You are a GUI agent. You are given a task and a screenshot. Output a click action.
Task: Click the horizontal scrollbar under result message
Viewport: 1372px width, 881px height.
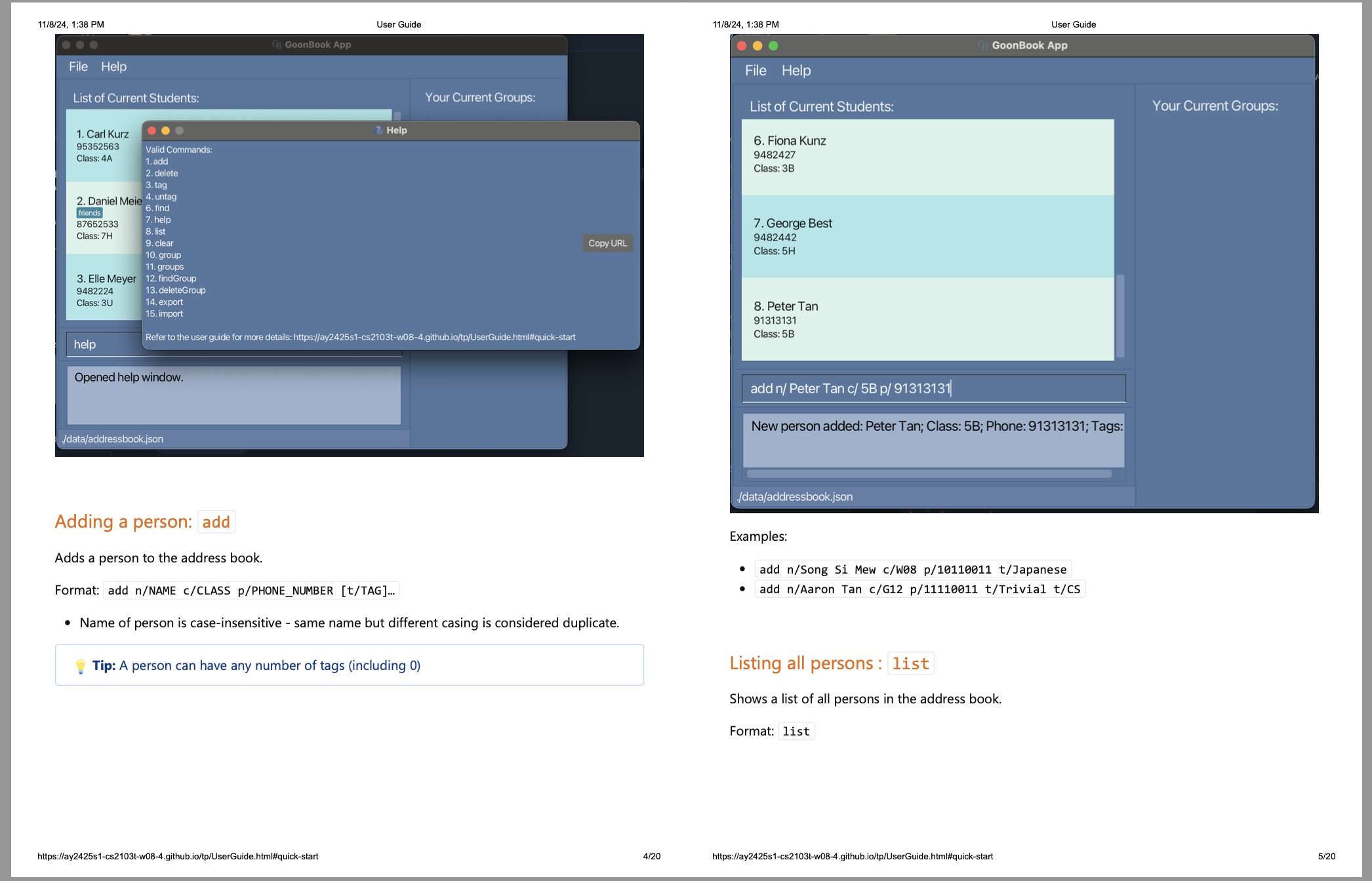click(x=929, y=473)
